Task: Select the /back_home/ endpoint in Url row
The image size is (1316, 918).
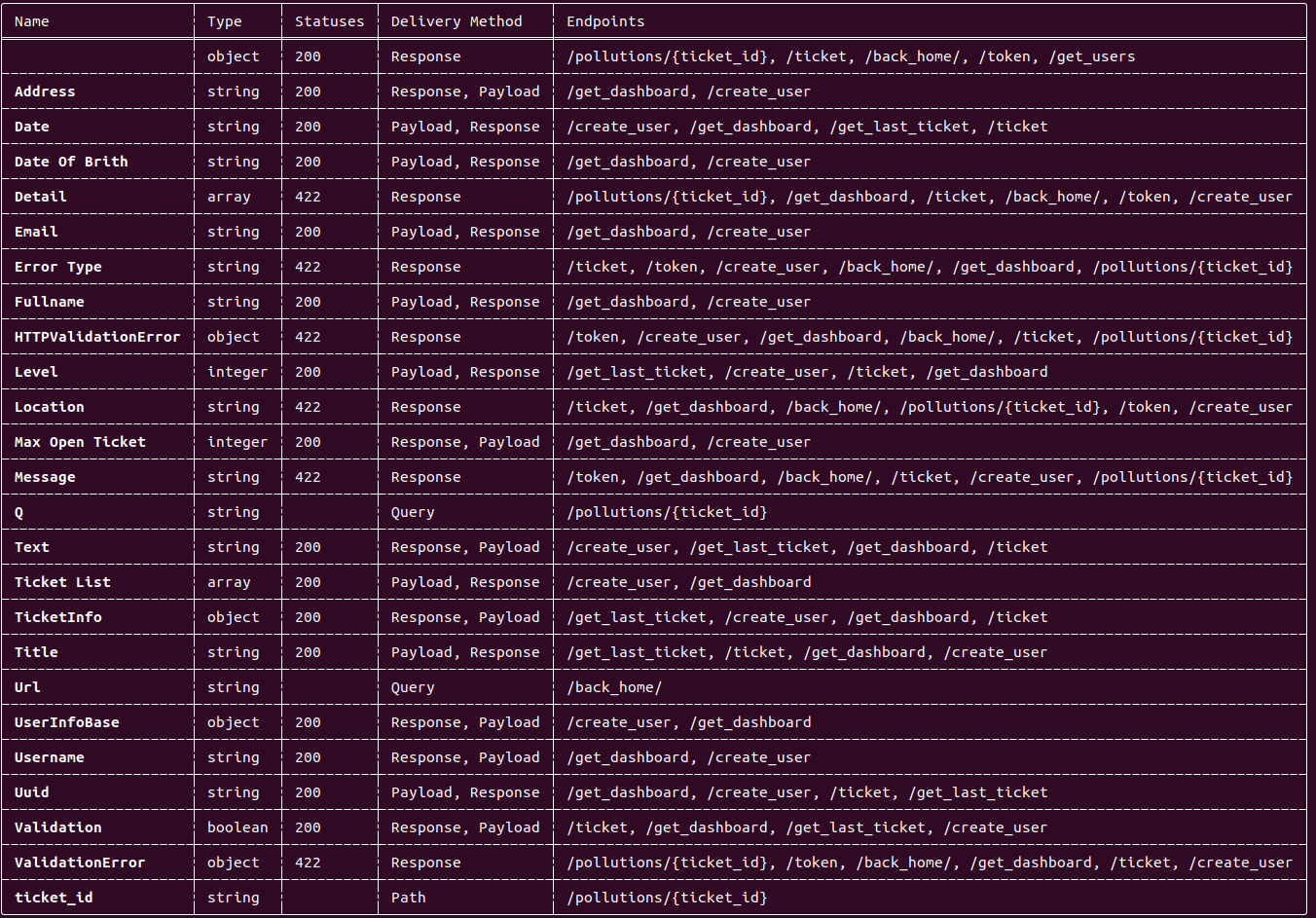Action: pos(614,687)
